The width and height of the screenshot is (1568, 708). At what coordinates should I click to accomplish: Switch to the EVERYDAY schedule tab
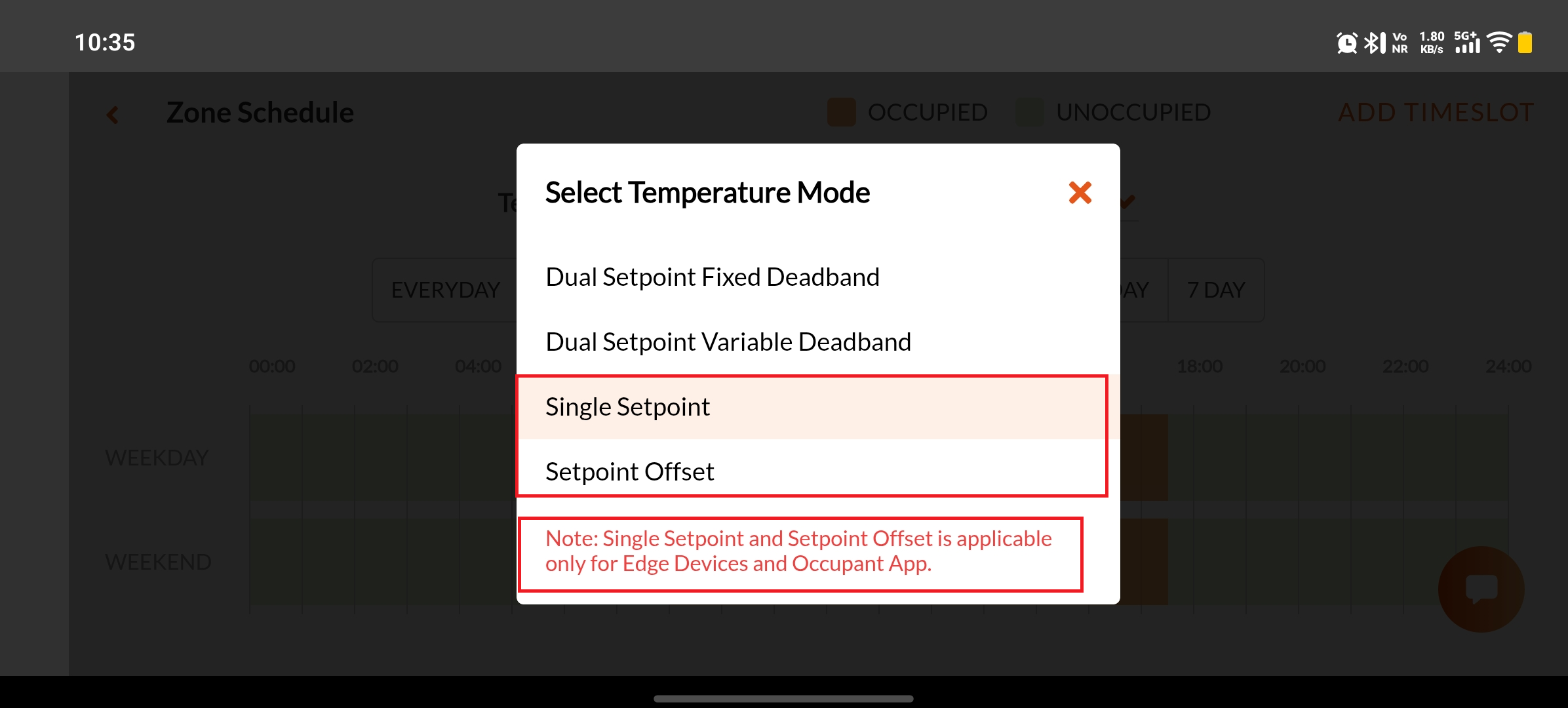click(446, 290)
